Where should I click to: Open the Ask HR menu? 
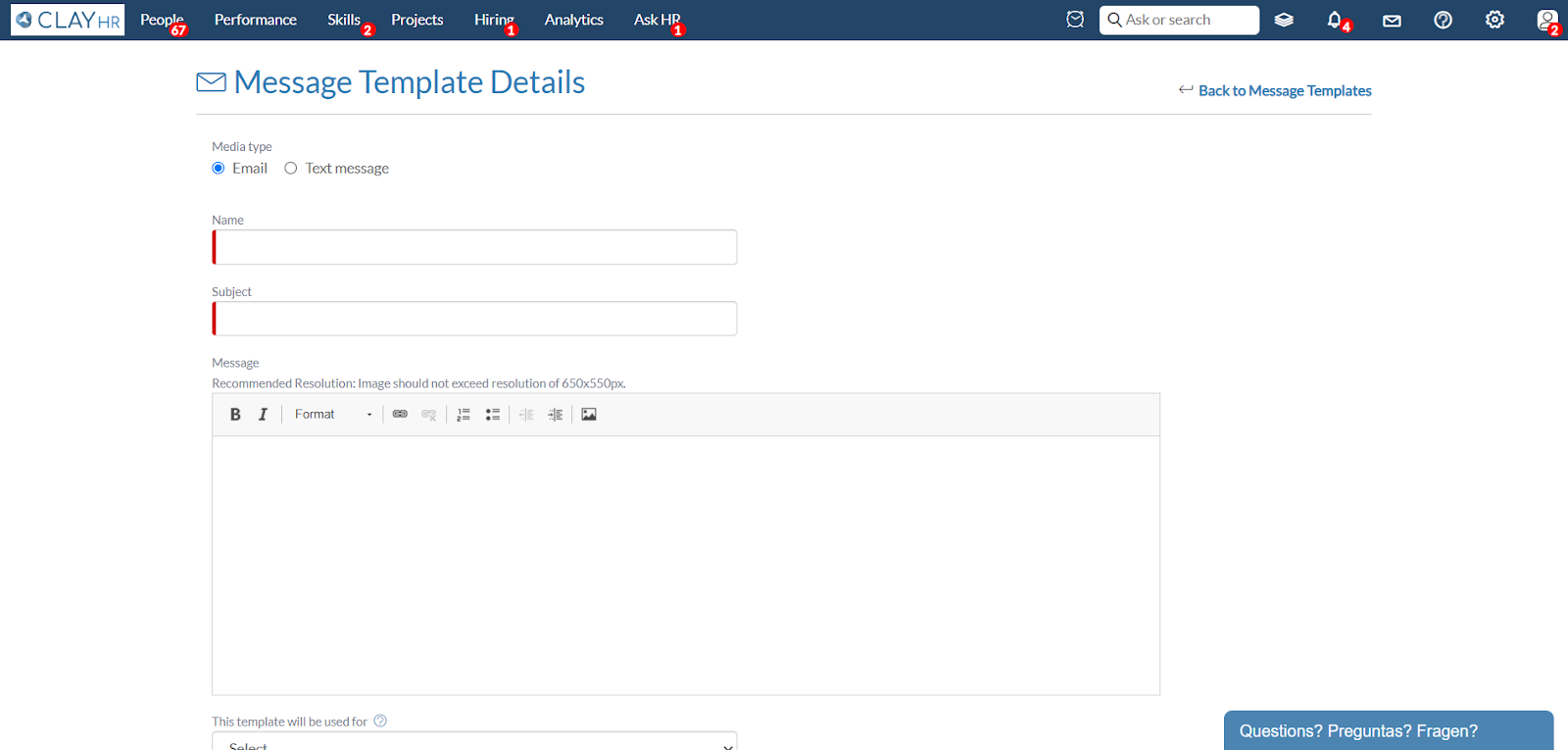[x=657, y=20]
